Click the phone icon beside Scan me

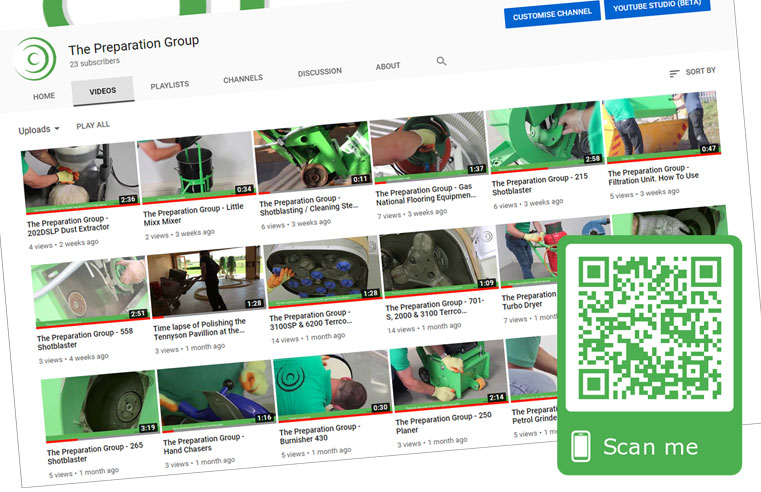click(580, 446)
